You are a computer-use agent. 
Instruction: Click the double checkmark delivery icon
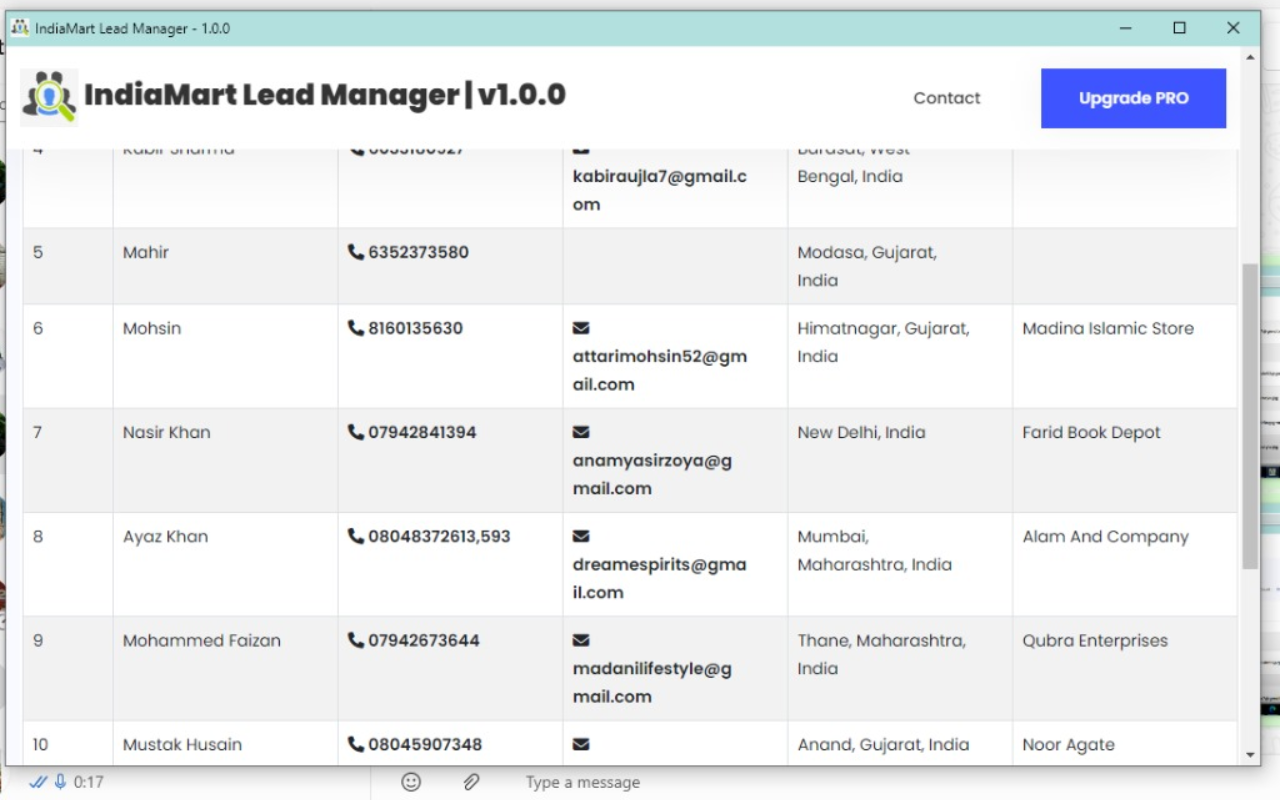[38, 782]
